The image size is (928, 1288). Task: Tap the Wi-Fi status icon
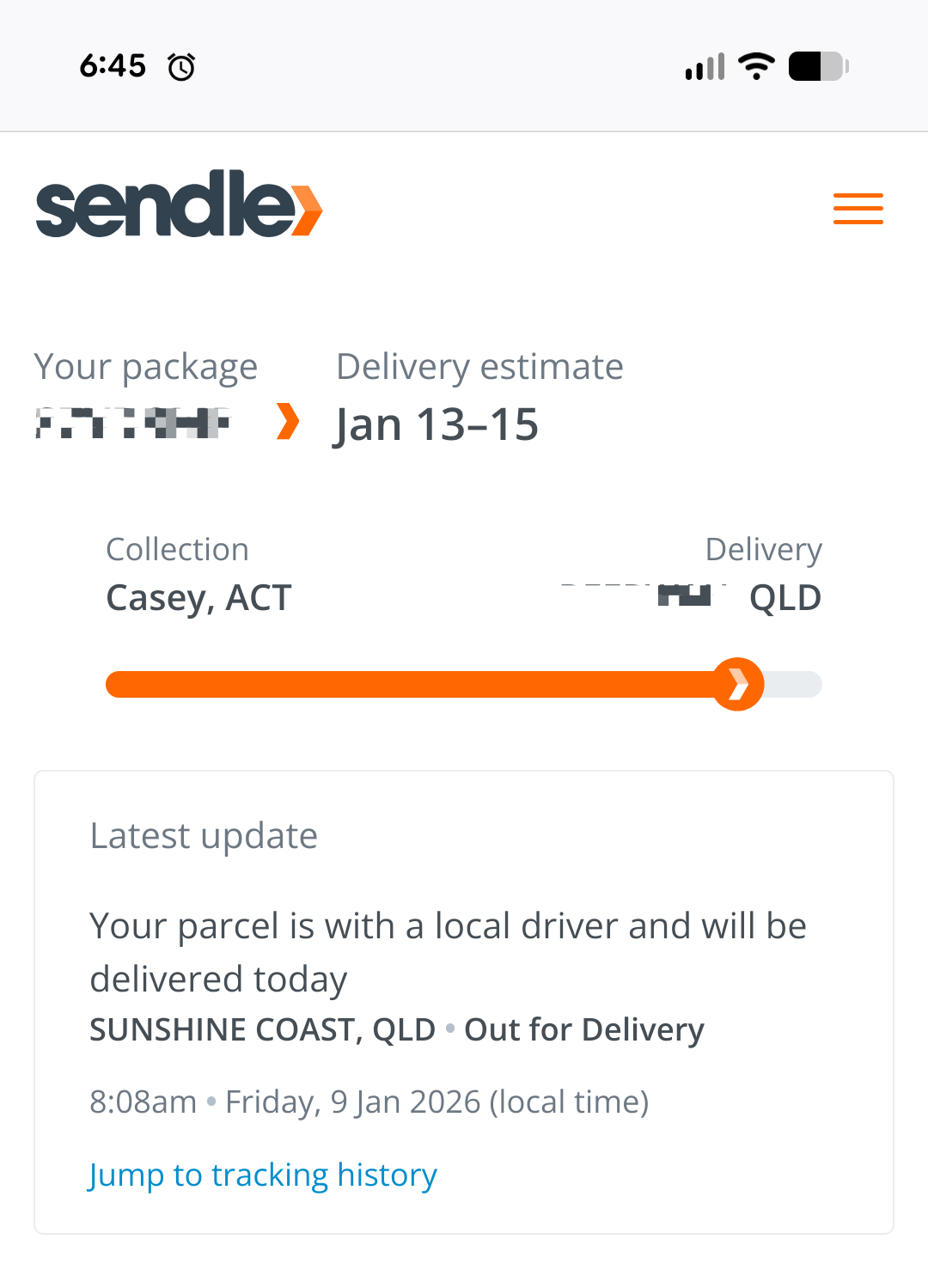(x=756, y=66)
